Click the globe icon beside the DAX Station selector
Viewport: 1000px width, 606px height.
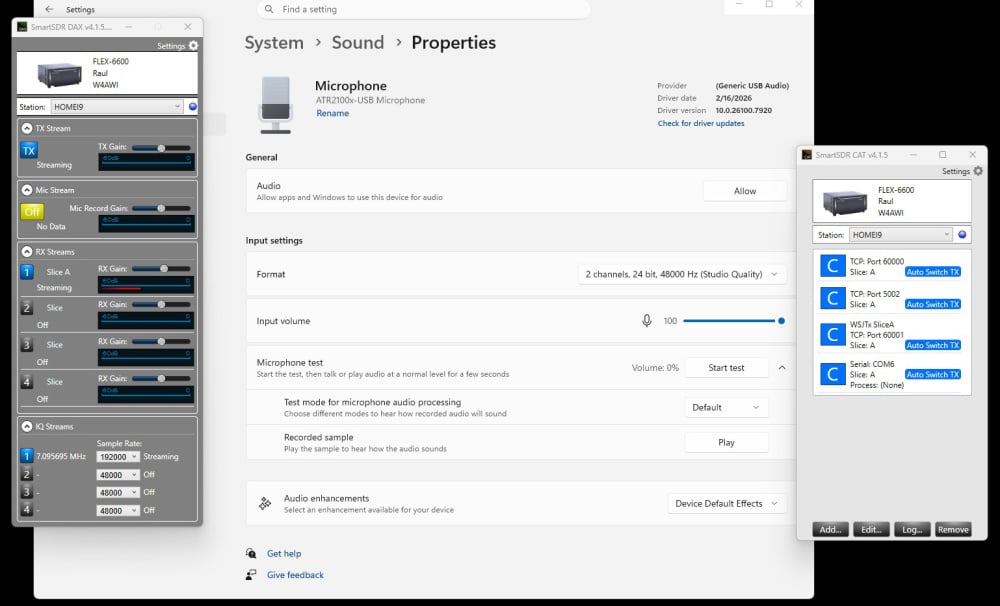(x=191, y=106)
